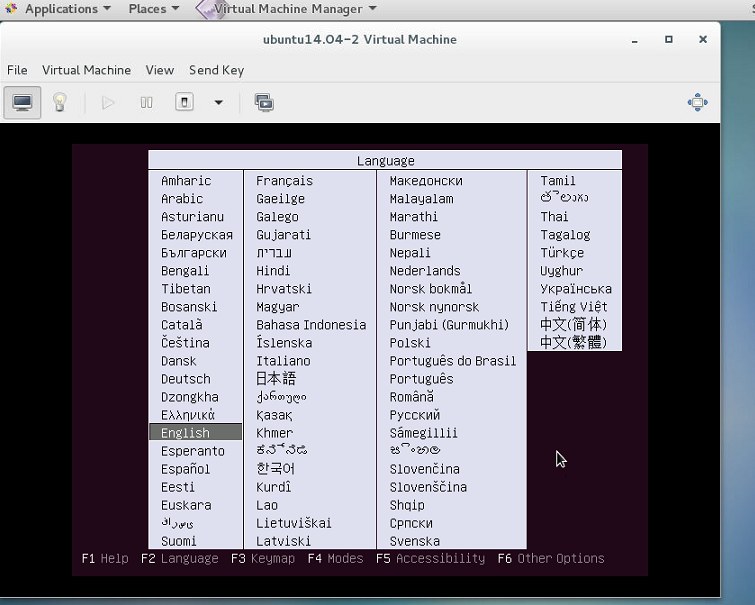This screenshot has height=605, width=755.
Task: Open the Send Key menu
Action: coord(217,70)
